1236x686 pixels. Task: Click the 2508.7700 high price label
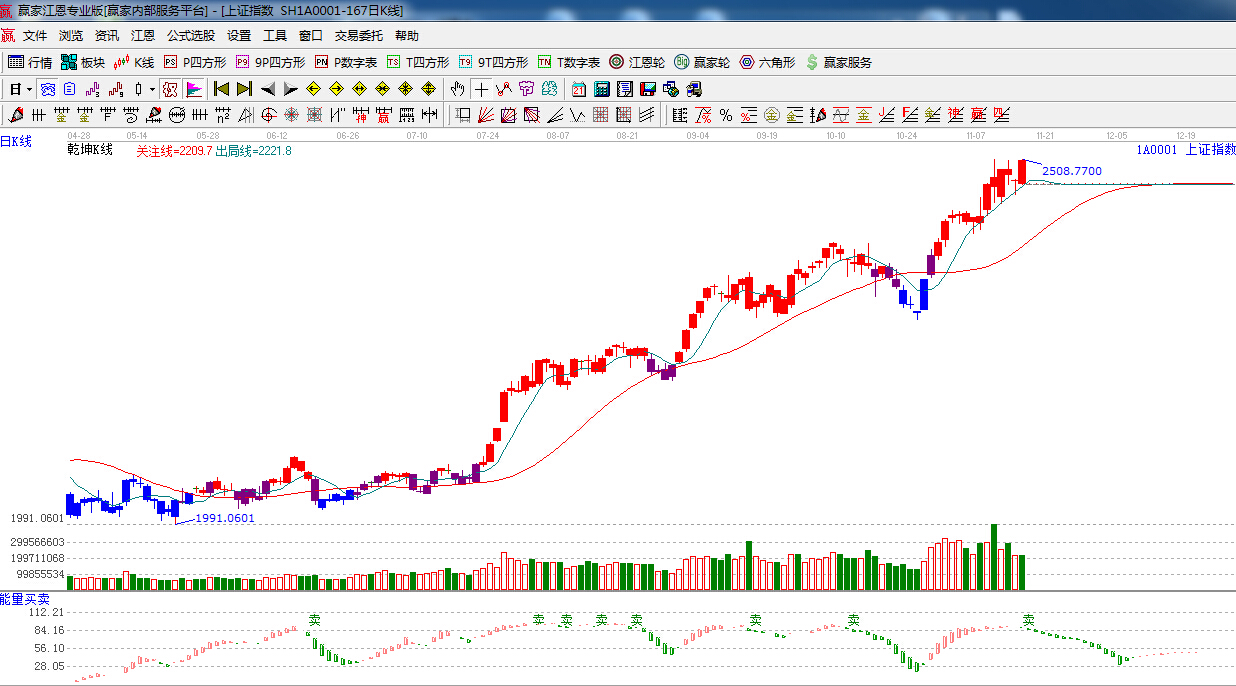(1071, 171)
